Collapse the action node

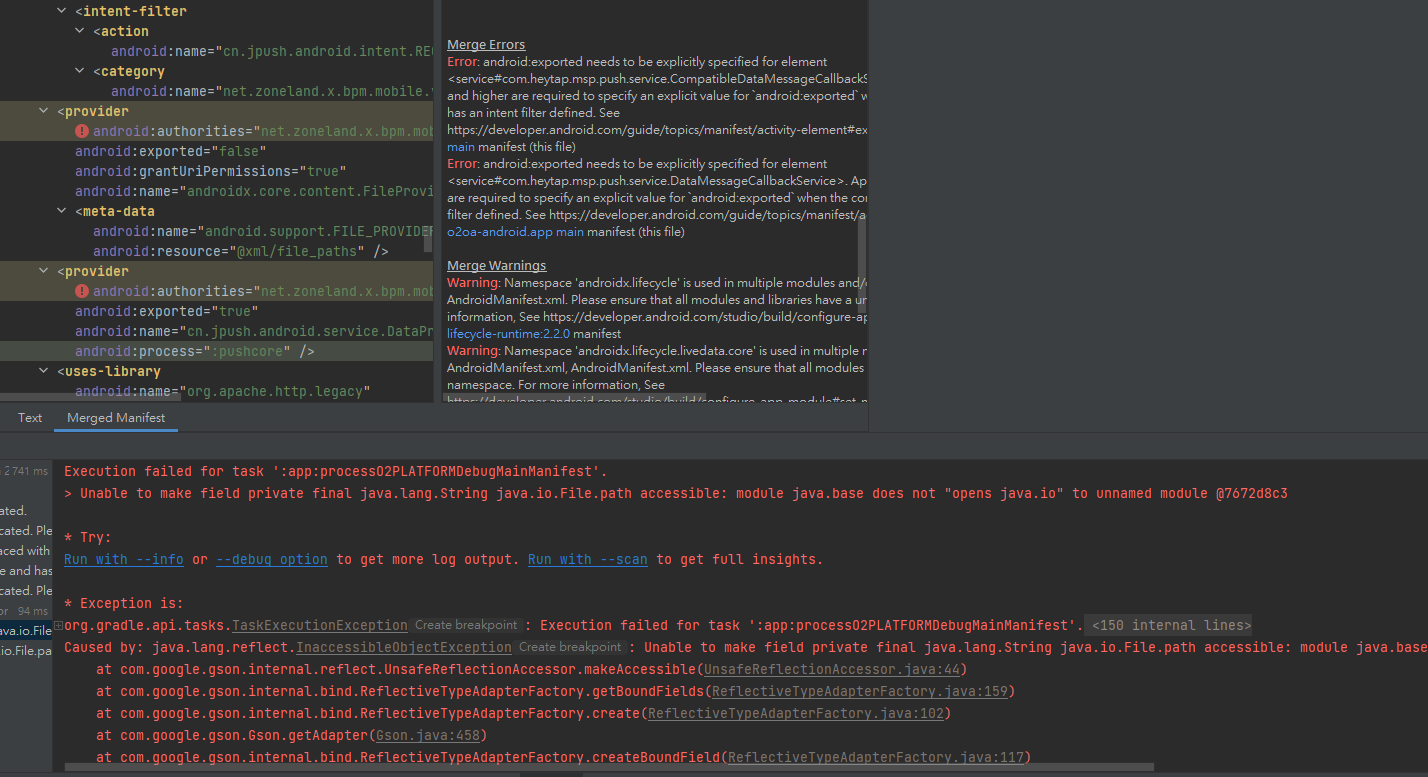pos(80,31)
